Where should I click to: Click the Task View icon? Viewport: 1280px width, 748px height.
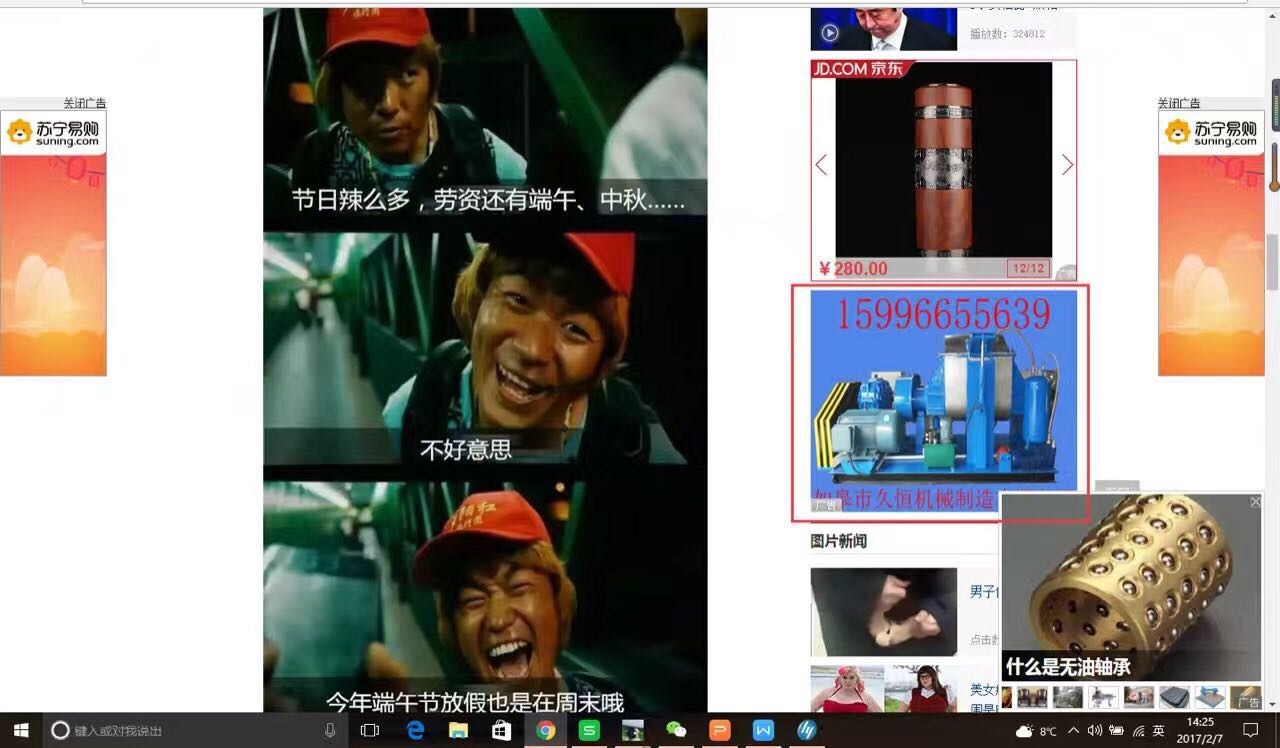[x=369, y=730]
